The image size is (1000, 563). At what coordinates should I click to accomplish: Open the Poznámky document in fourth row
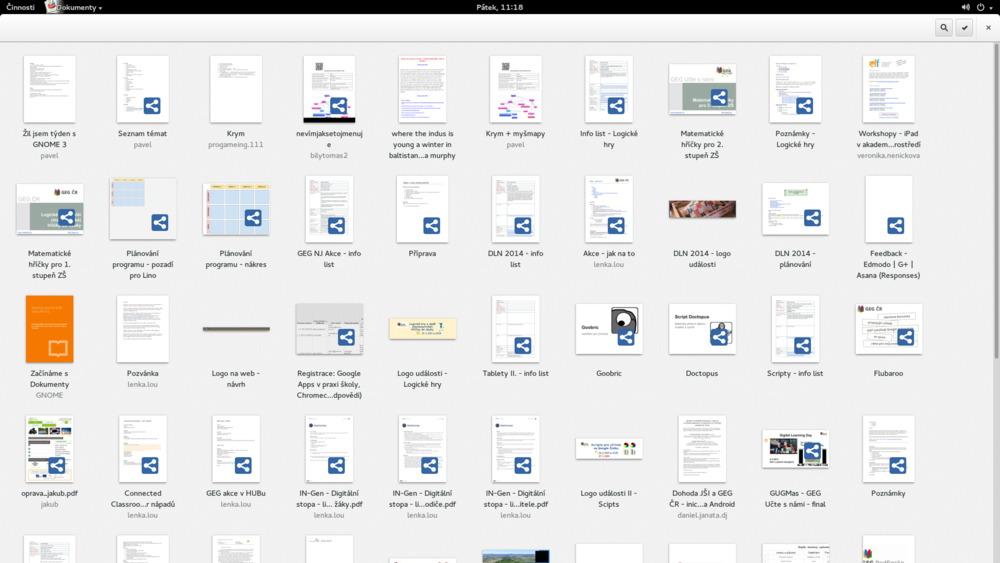click(x=888, y=449)
